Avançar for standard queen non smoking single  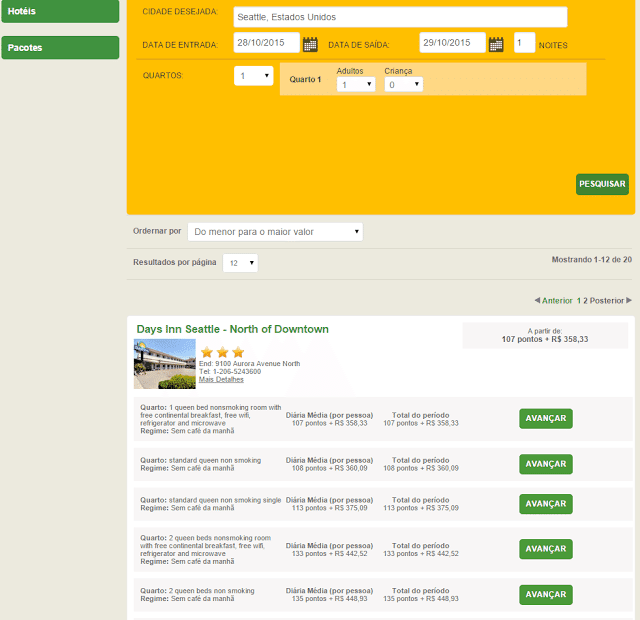pos(546,504)
